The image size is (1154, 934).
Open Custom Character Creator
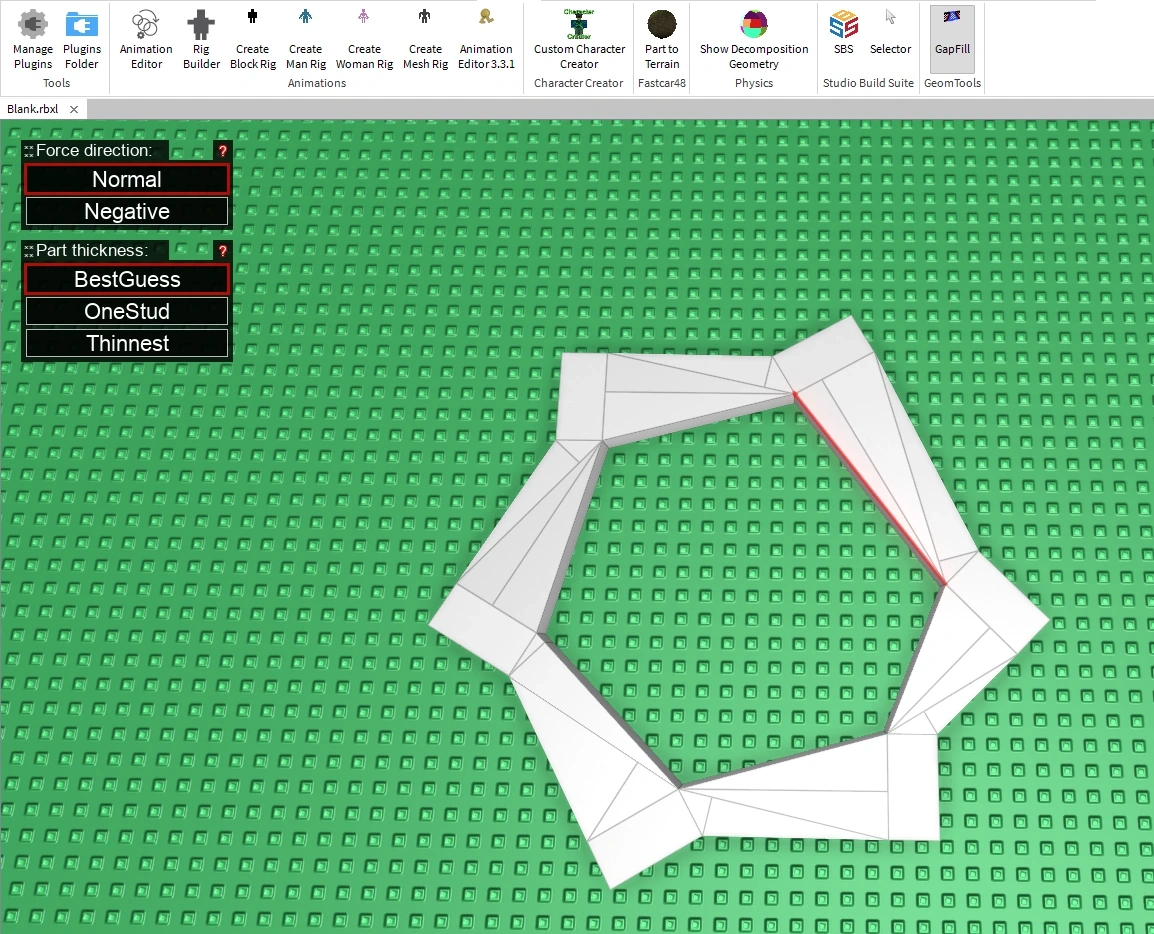[x=579, y=39]
